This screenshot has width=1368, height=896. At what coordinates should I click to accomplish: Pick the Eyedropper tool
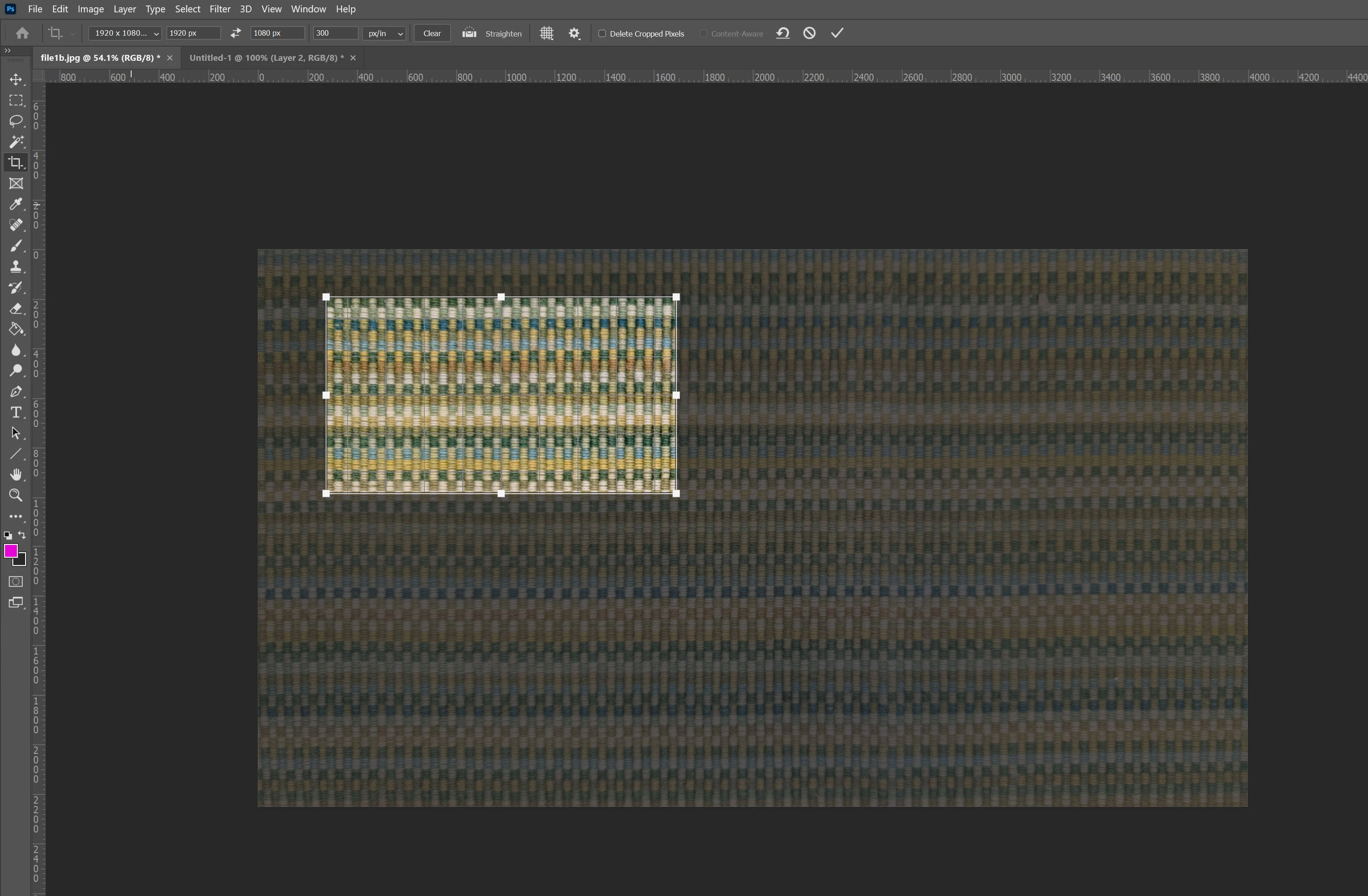pos(16,204)
